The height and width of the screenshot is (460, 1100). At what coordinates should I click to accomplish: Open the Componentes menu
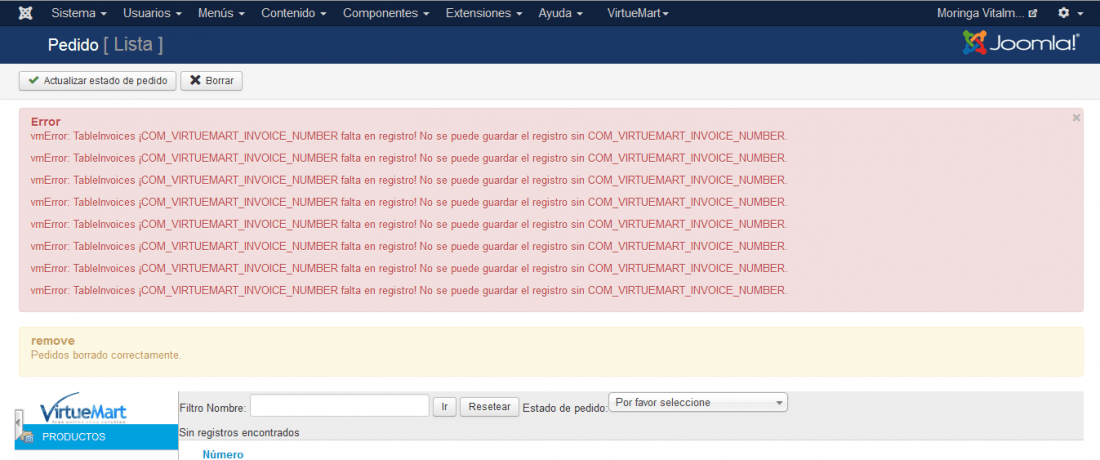click(x=386, y=13)
